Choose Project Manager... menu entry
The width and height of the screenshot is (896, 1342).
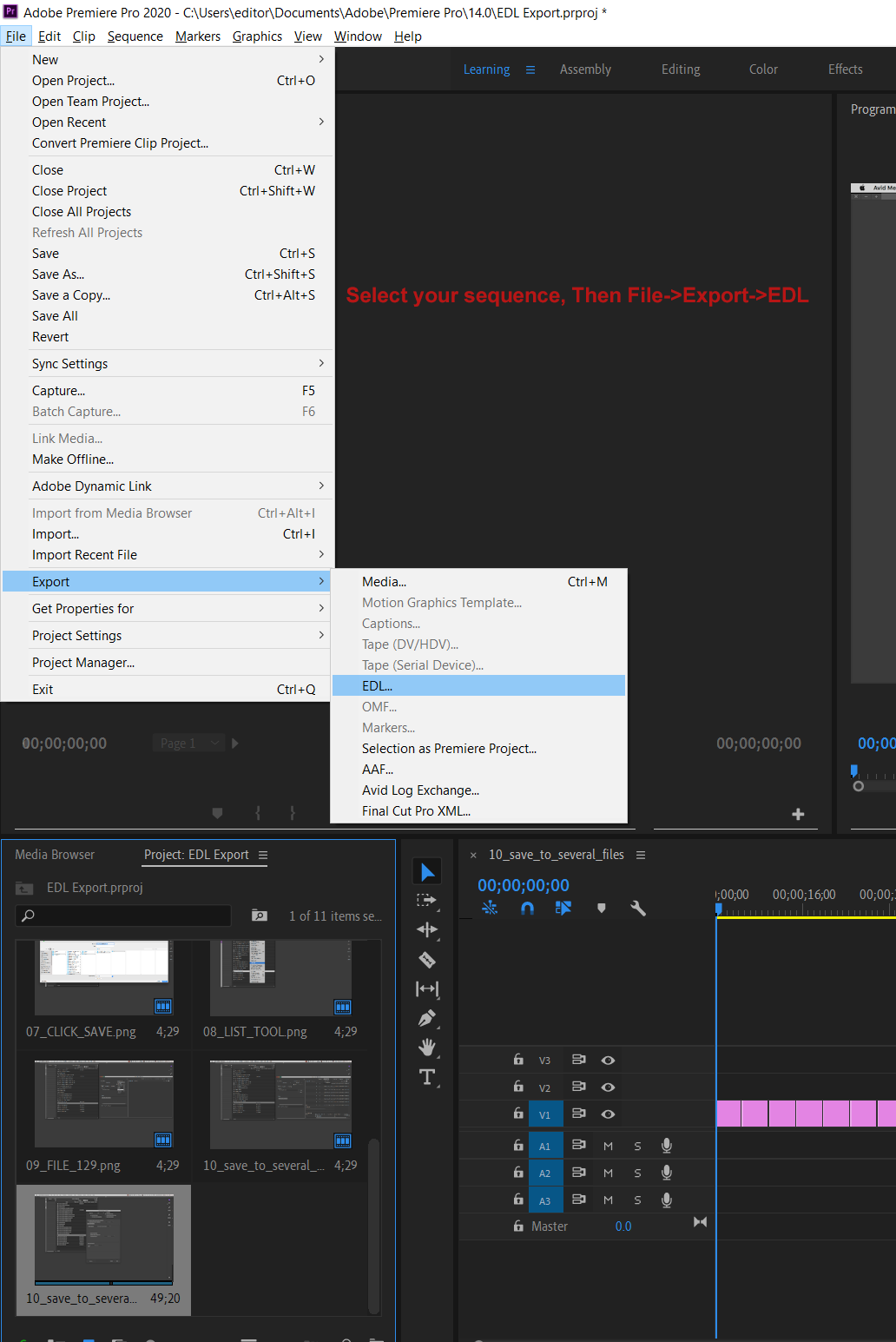(x=168, y=663)
